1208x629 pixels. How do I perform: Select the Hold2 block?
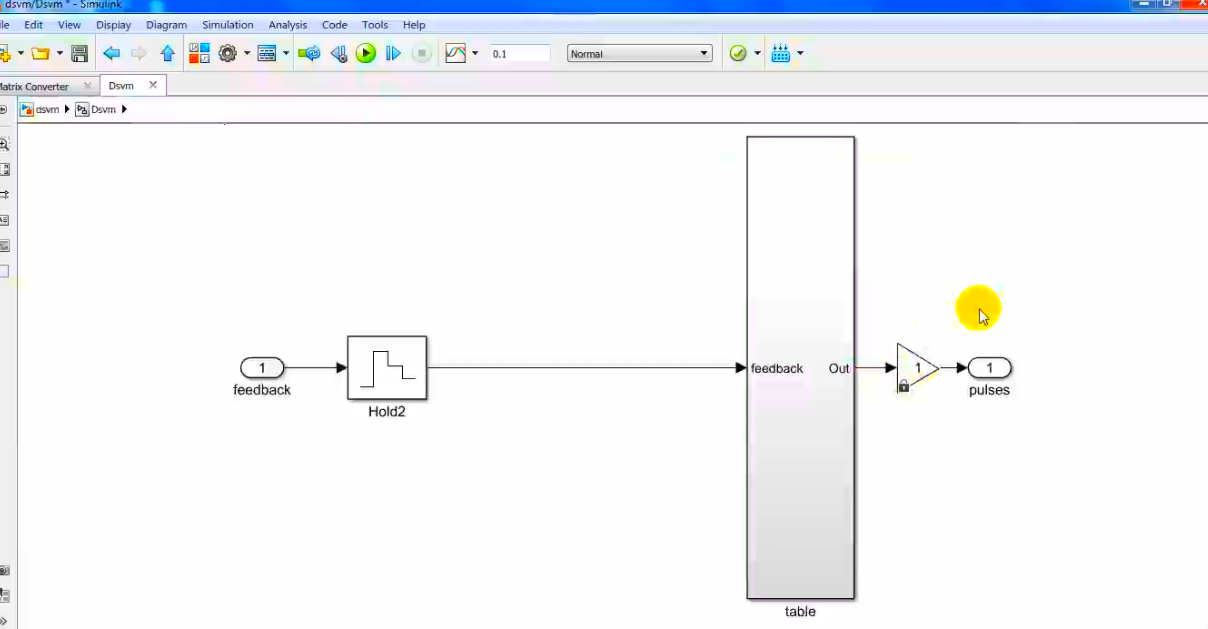click(387, 367)
